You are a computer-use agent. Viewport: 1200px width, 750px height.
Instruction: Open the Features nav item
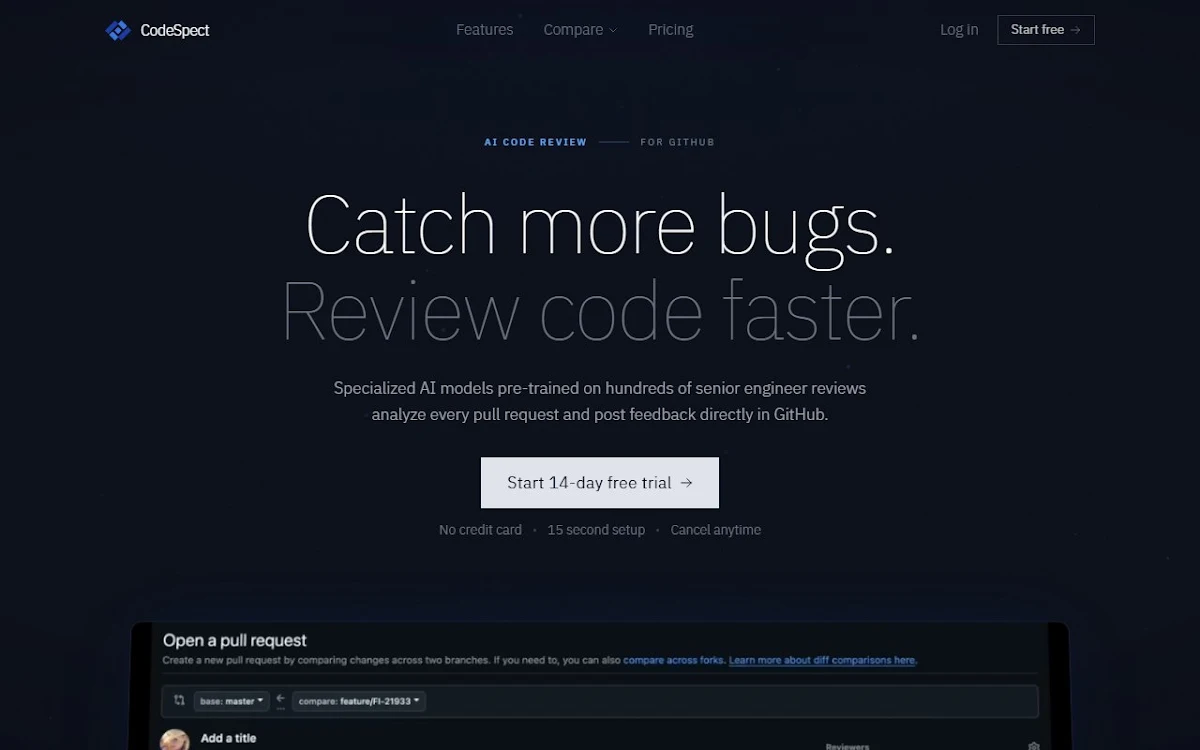click(484, 30)
